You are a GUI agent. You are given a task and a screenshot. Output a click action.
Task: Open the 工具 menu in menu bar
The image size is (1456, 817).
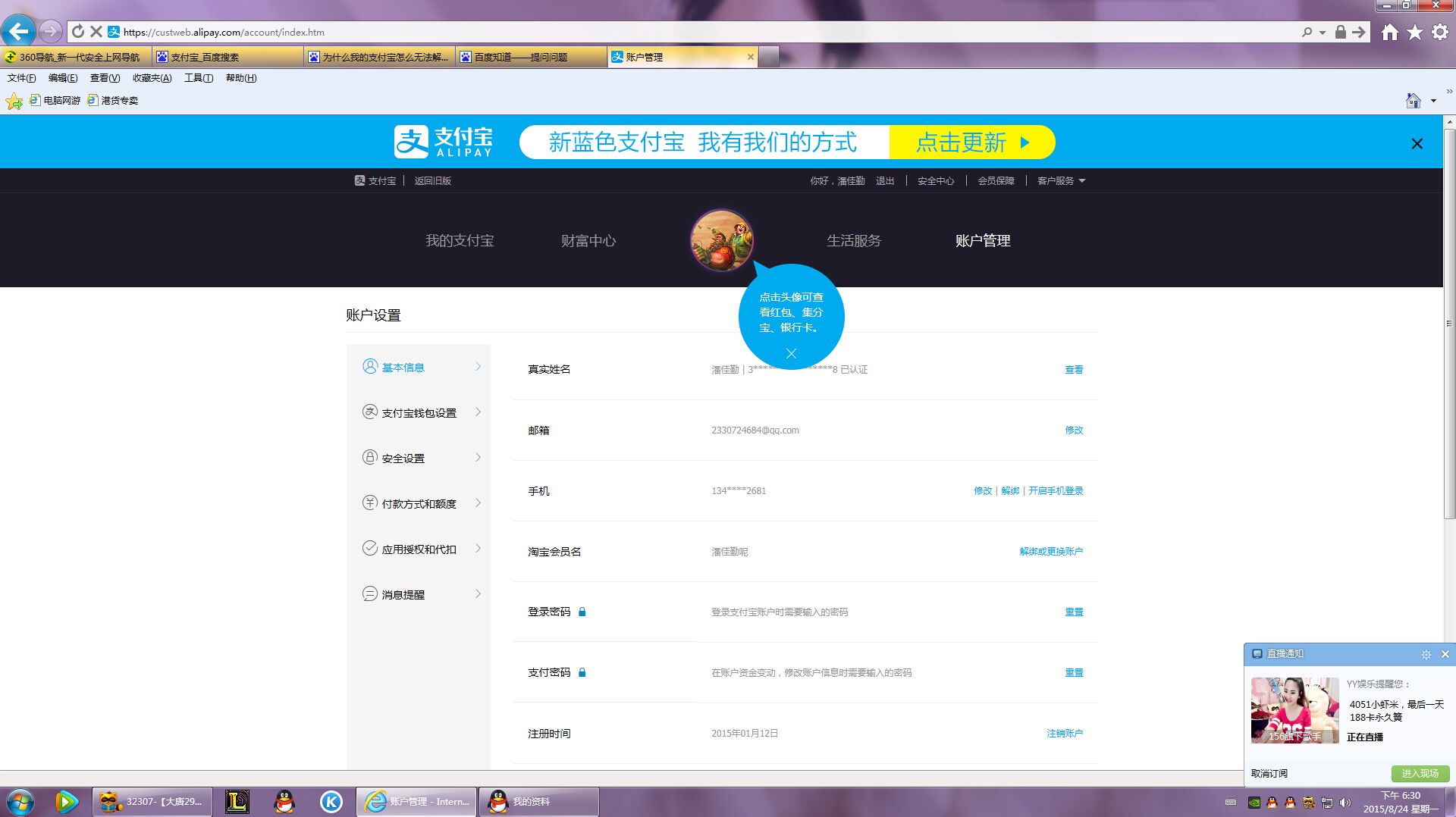[199, 78]
